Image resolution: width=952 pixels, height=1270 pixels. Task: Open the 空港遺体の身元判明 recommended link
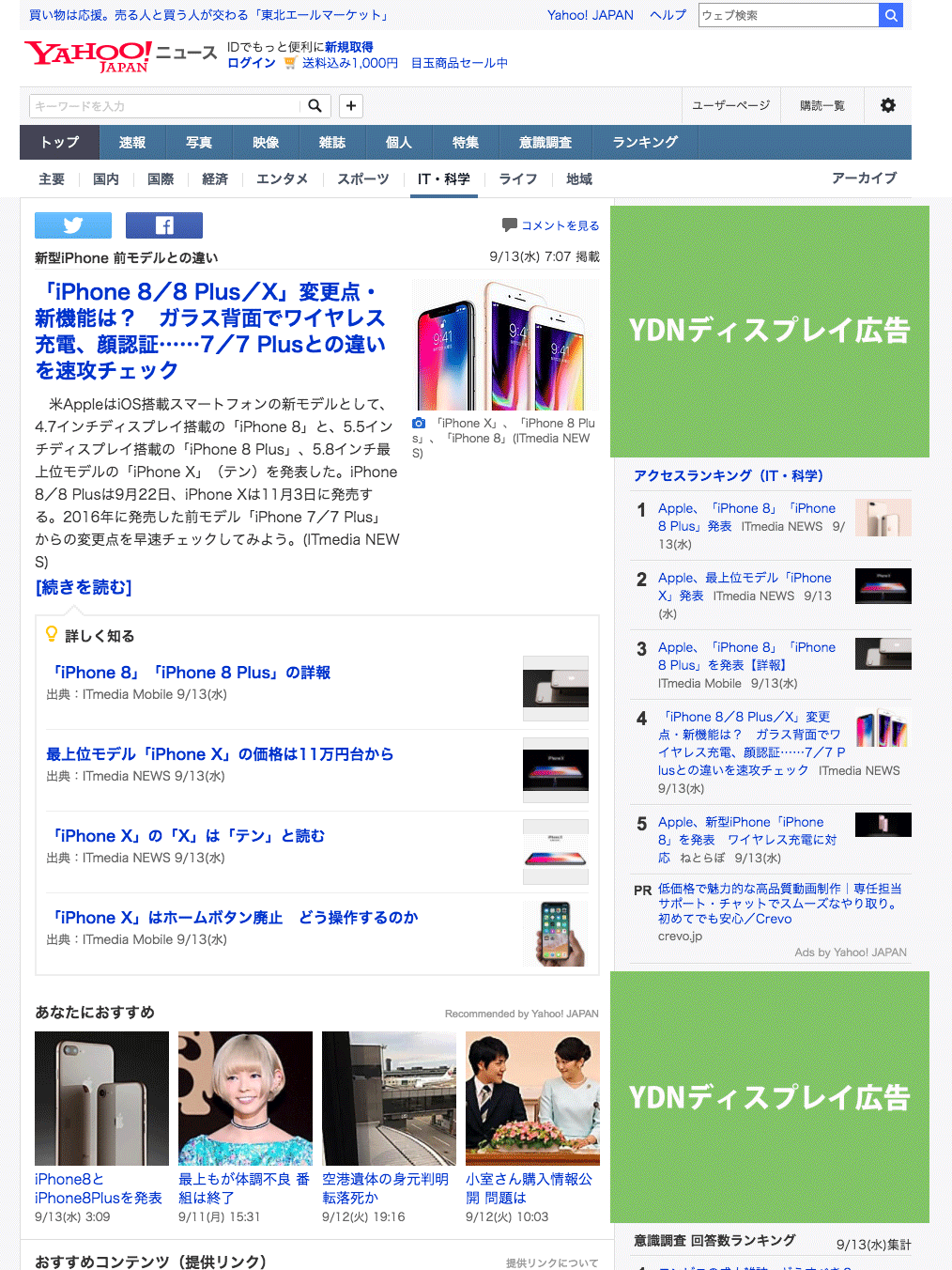coord(386,1188)
